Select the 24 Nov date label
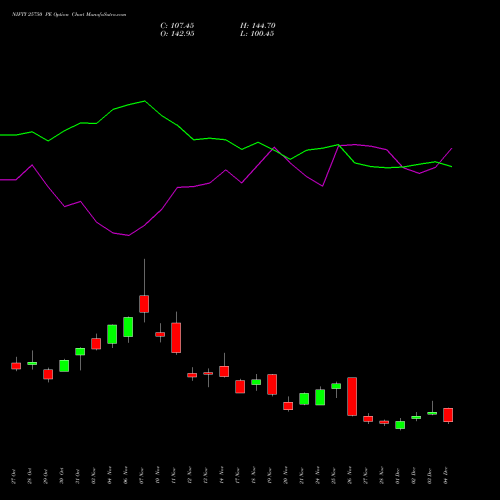Image resolution: width=500 pixels, height=500 pixels. pyautogui.click(x=317, y=476)
